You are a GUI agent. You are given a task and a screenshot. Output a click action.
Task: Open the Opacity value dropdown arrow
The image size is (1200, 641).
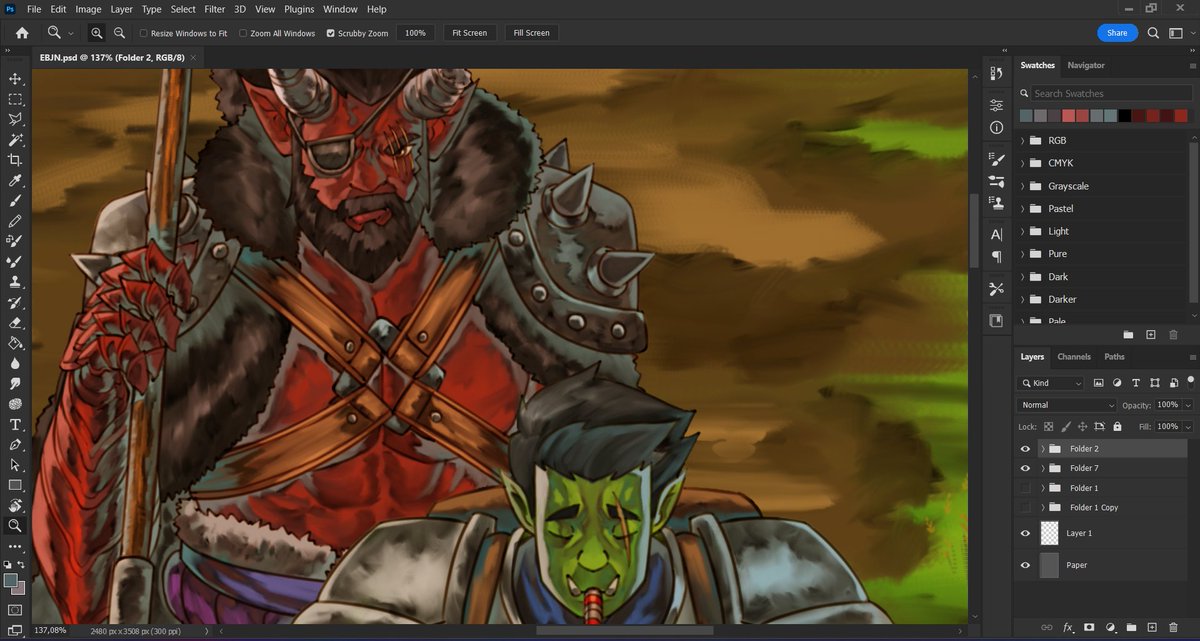pos(1188,405)
